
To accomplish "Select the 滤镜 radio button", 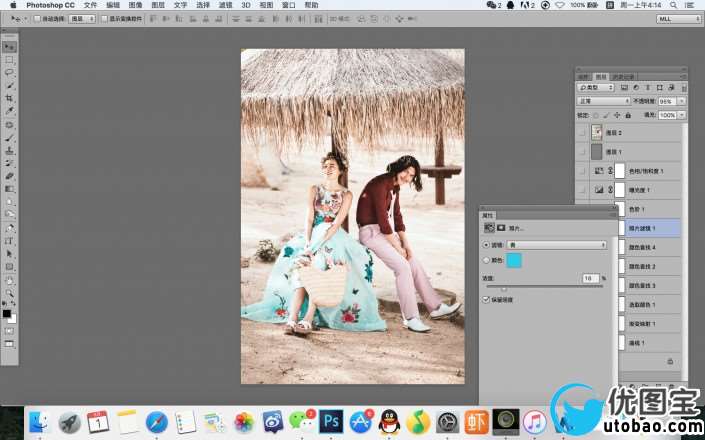I will [x=486, y=245].
